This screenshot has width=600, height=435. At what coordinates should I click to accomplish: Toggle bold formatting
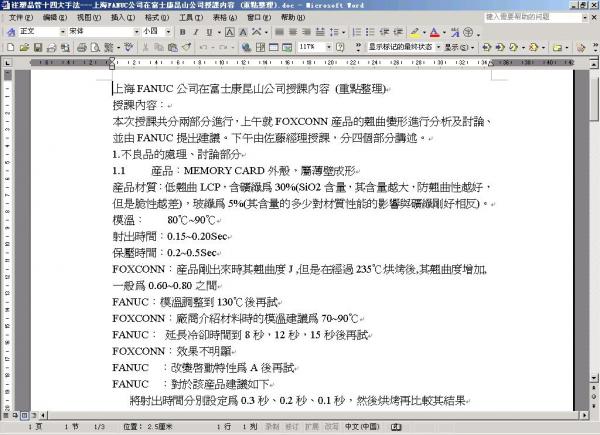183,32
